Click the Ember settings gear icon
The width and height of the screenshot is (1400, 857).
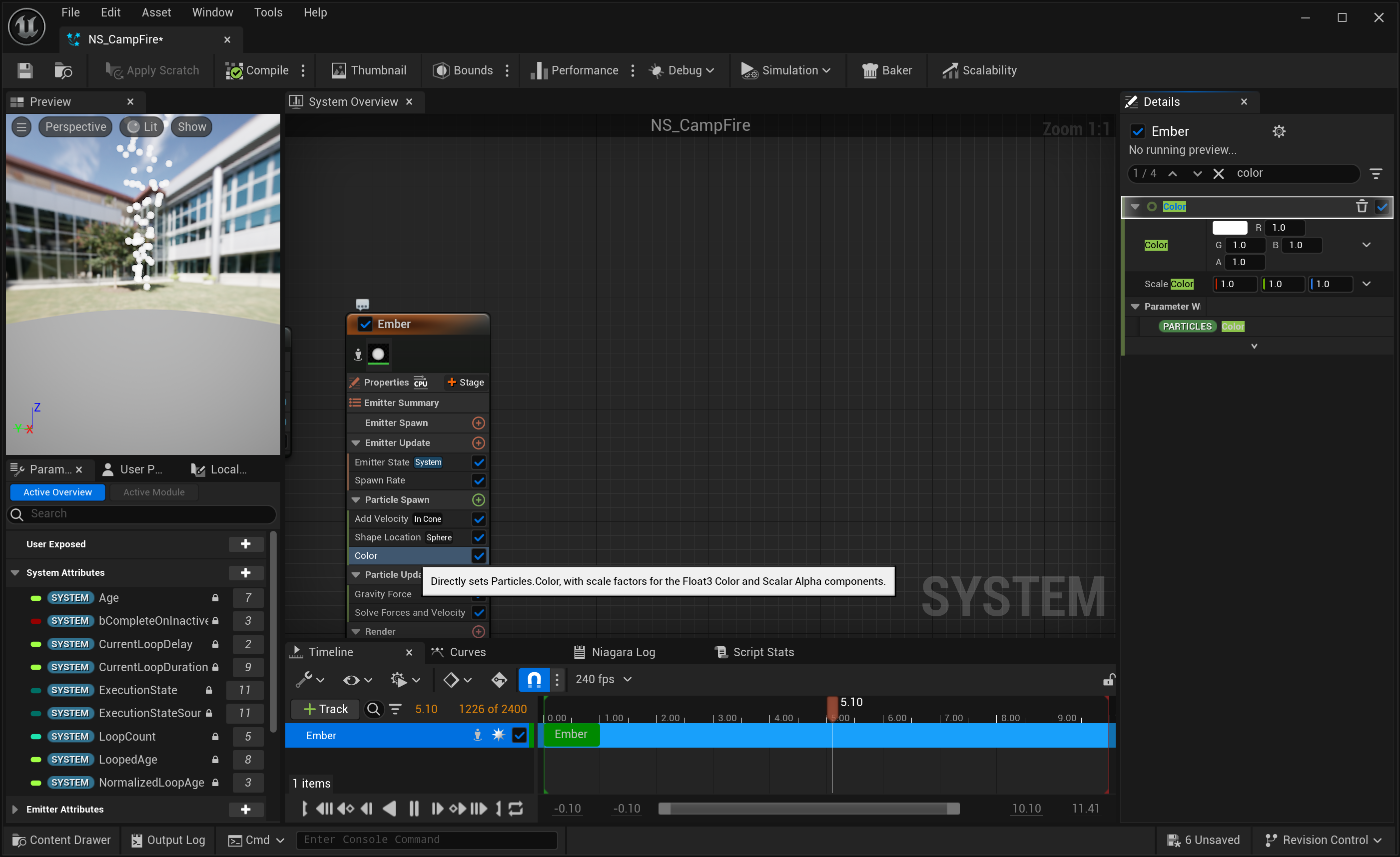1279,131
